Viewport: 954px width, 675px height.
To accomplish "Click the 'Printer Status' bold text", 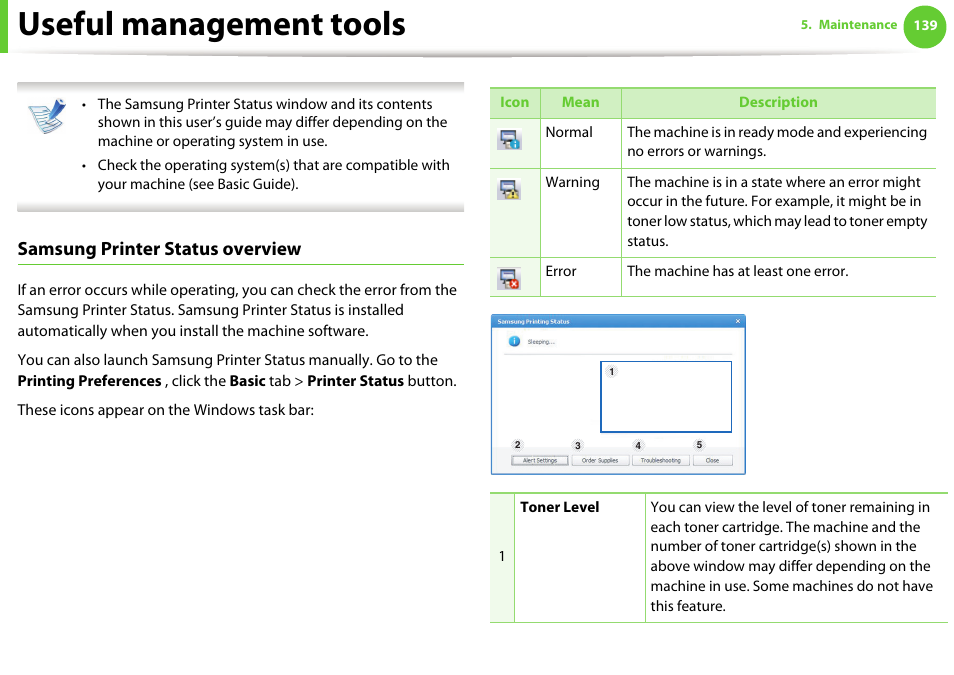I will point(355,381).
